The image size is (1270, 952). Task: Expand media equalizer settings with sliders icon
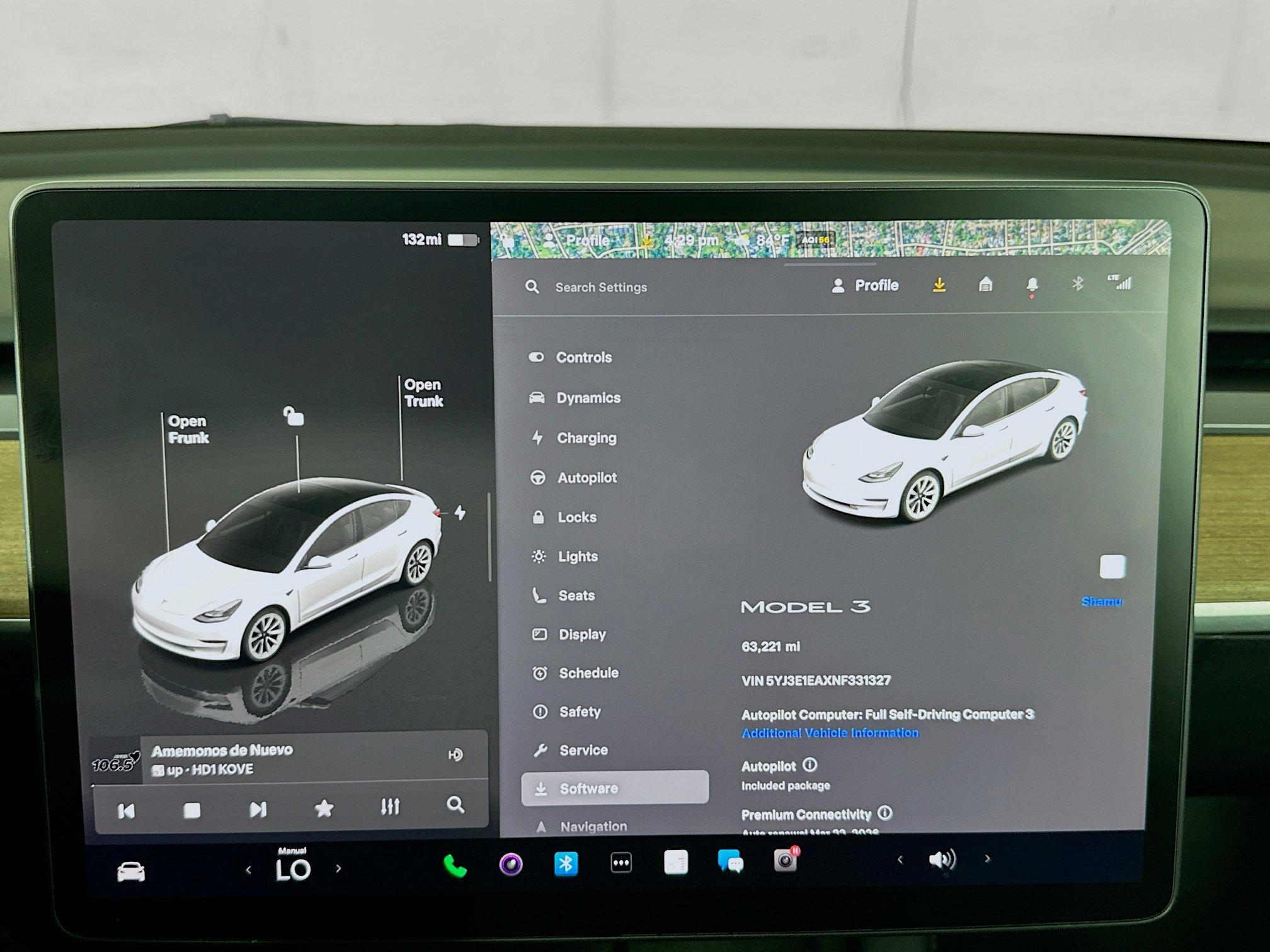[x=391, y=808]
